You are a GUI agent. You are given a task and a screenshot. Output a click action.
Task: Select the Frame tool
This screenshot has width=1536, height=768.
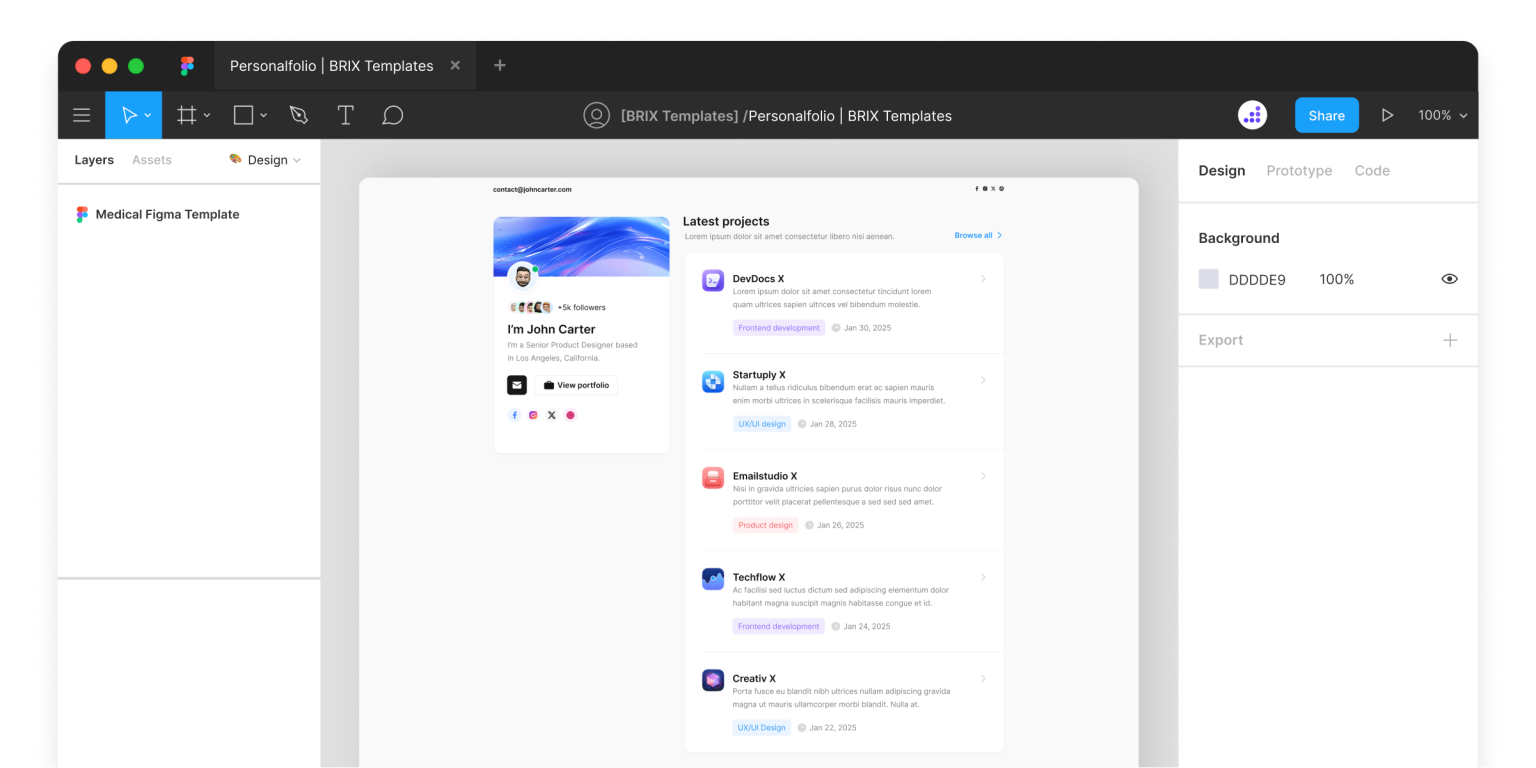pos(185,114)
